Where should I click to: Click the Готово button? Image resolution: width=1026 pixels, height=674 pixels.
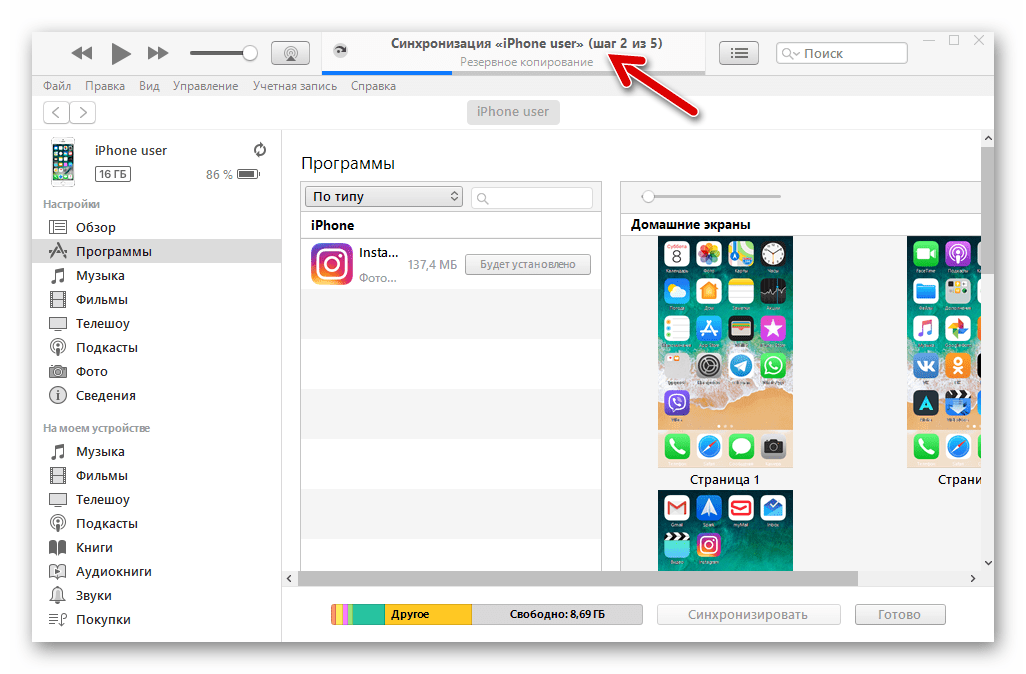[x=900, y=614]
